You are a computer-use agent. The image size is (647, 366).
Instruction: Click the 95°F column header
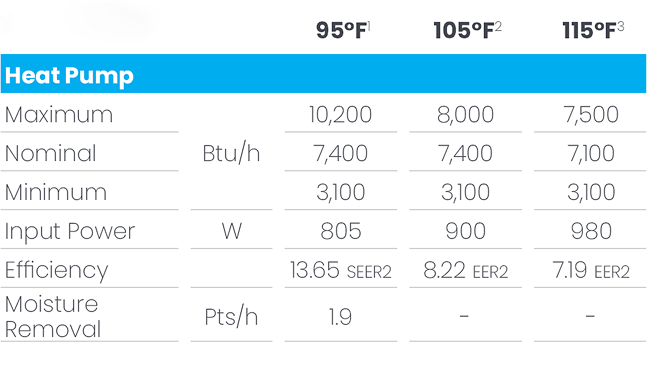(x=343, y=30)
